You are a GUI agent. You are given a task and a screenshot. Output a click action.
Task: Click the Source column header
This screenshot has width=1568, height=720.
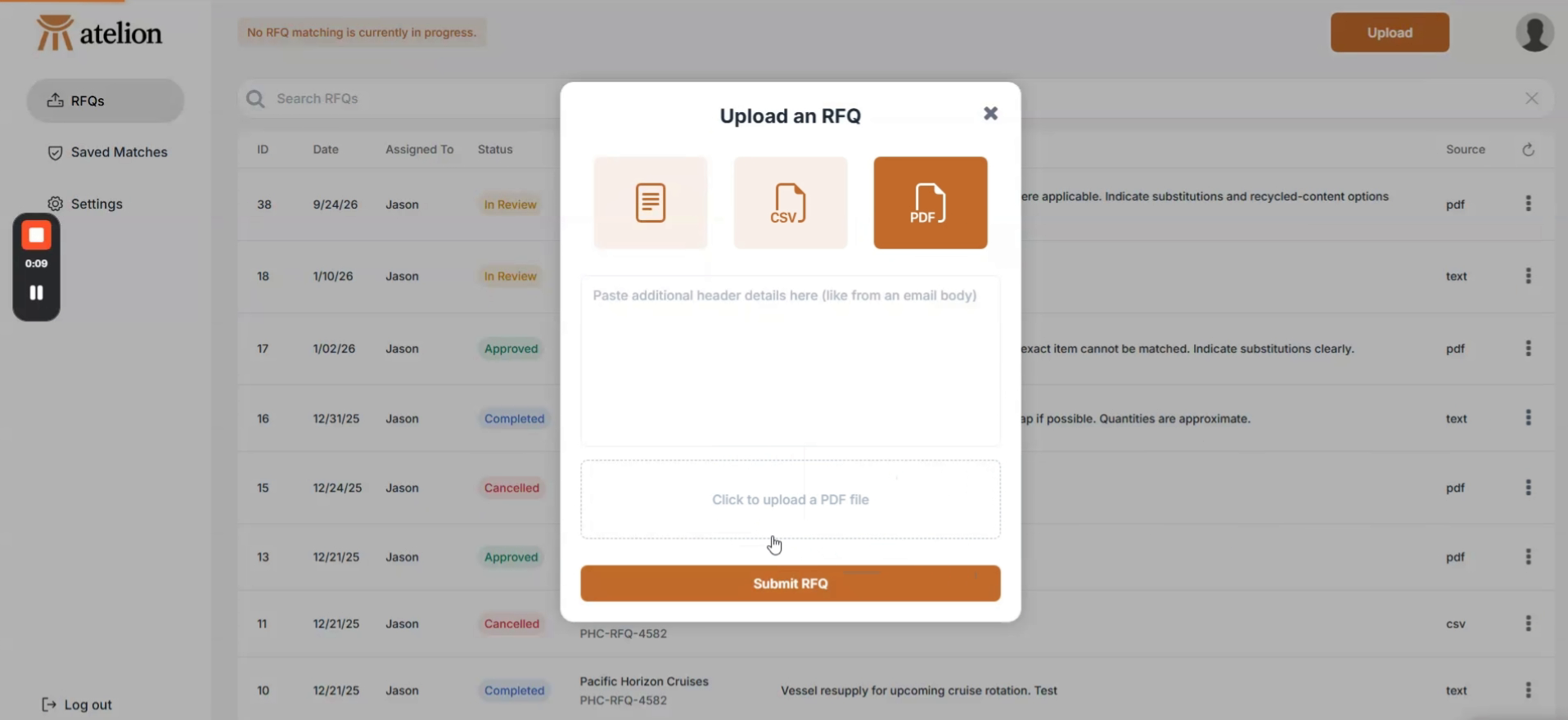pyautogui.click(x=1465, y=150)
